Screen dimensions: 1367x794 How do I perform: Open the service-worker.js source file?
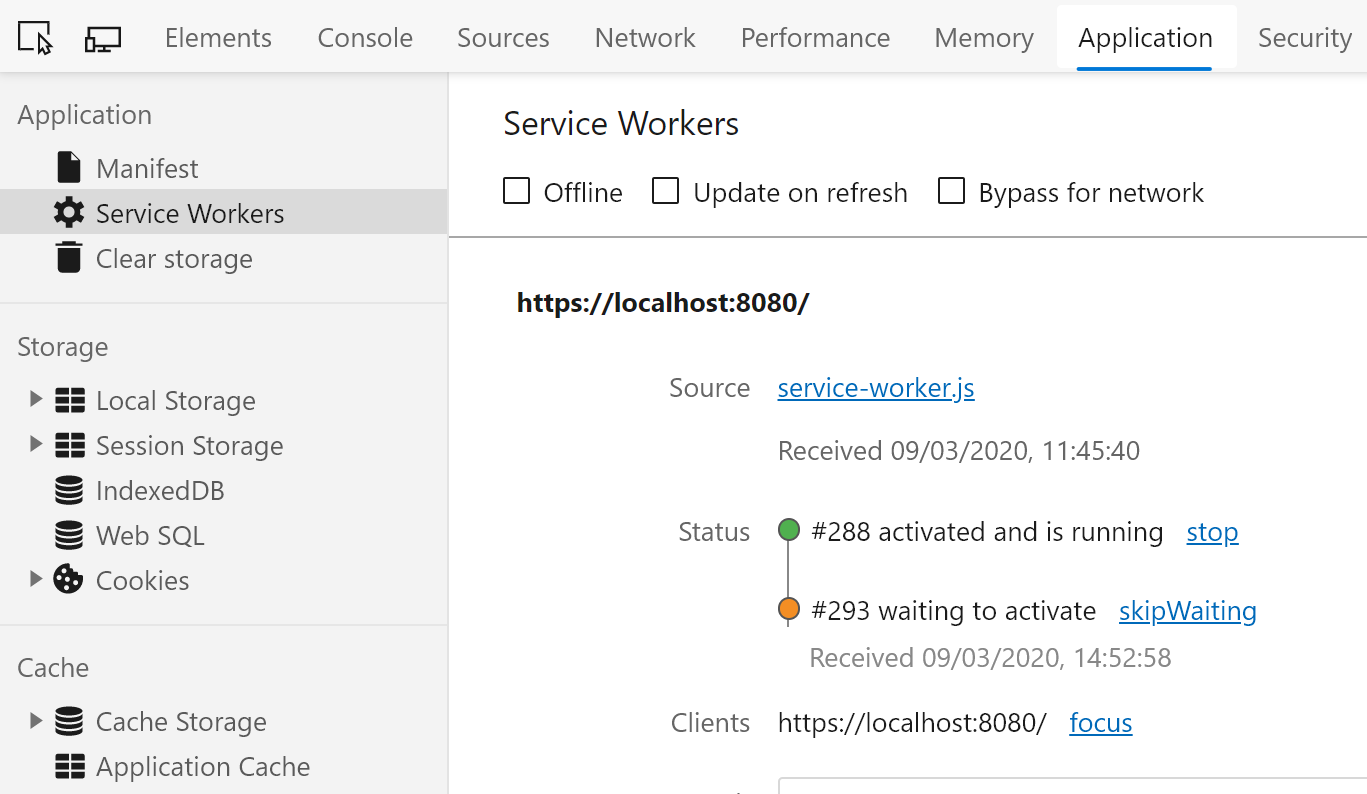875,388
